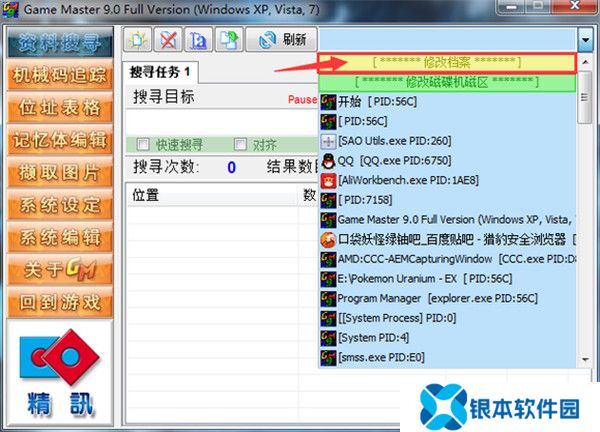Click the delete task red X icon
Image resolution: width=600 pixels, height=432 pixels.
click(168, 39)
